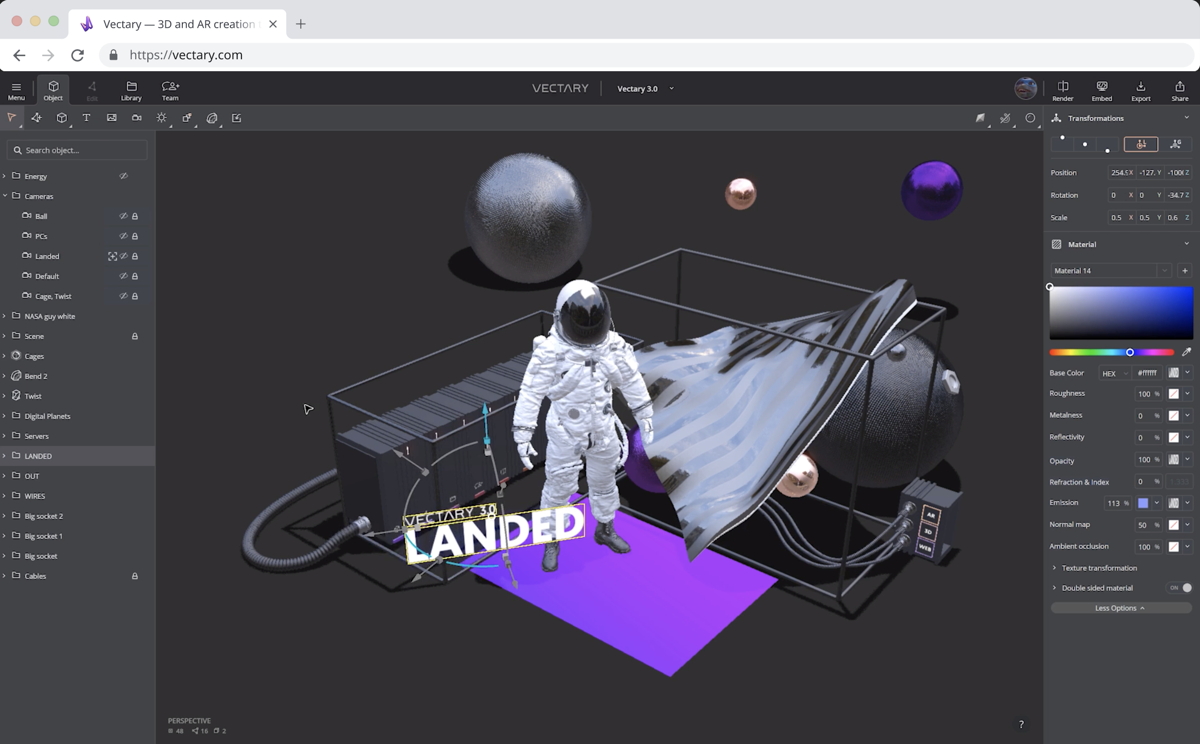Click the Render icon
Screen dimensions: 1200x744
point(1062,90)
